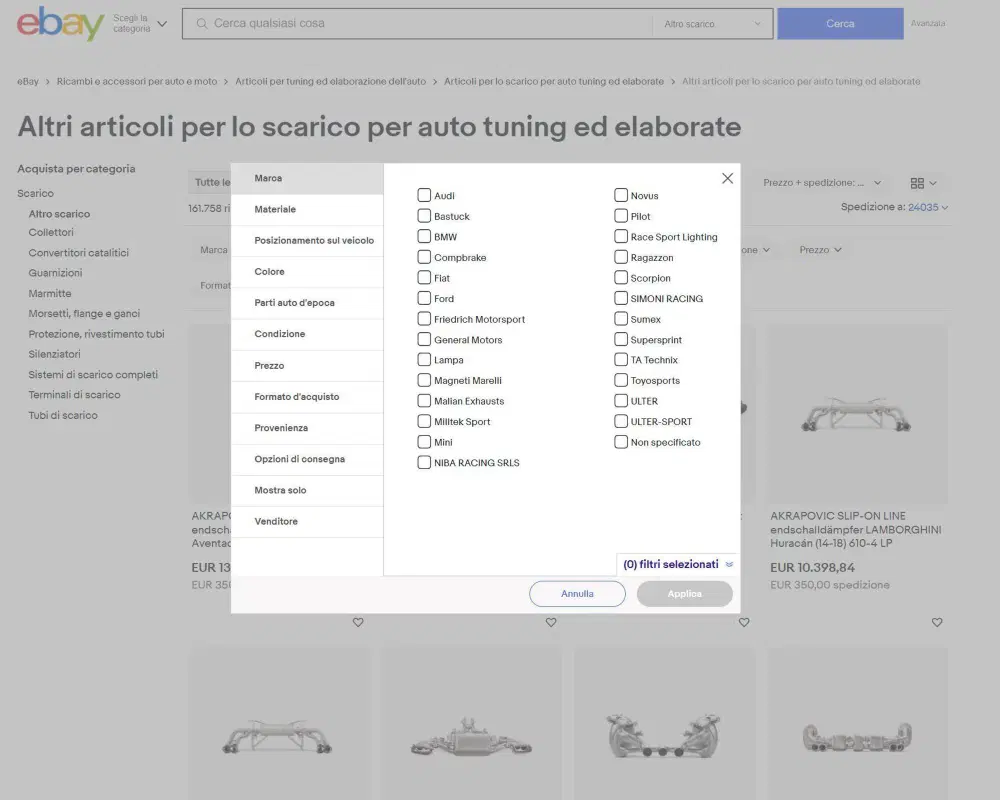Viewport: 1000px width, 800px height.
Task: Open the Posizionamento sul veicolo tab
Action: tap(307, 241)
